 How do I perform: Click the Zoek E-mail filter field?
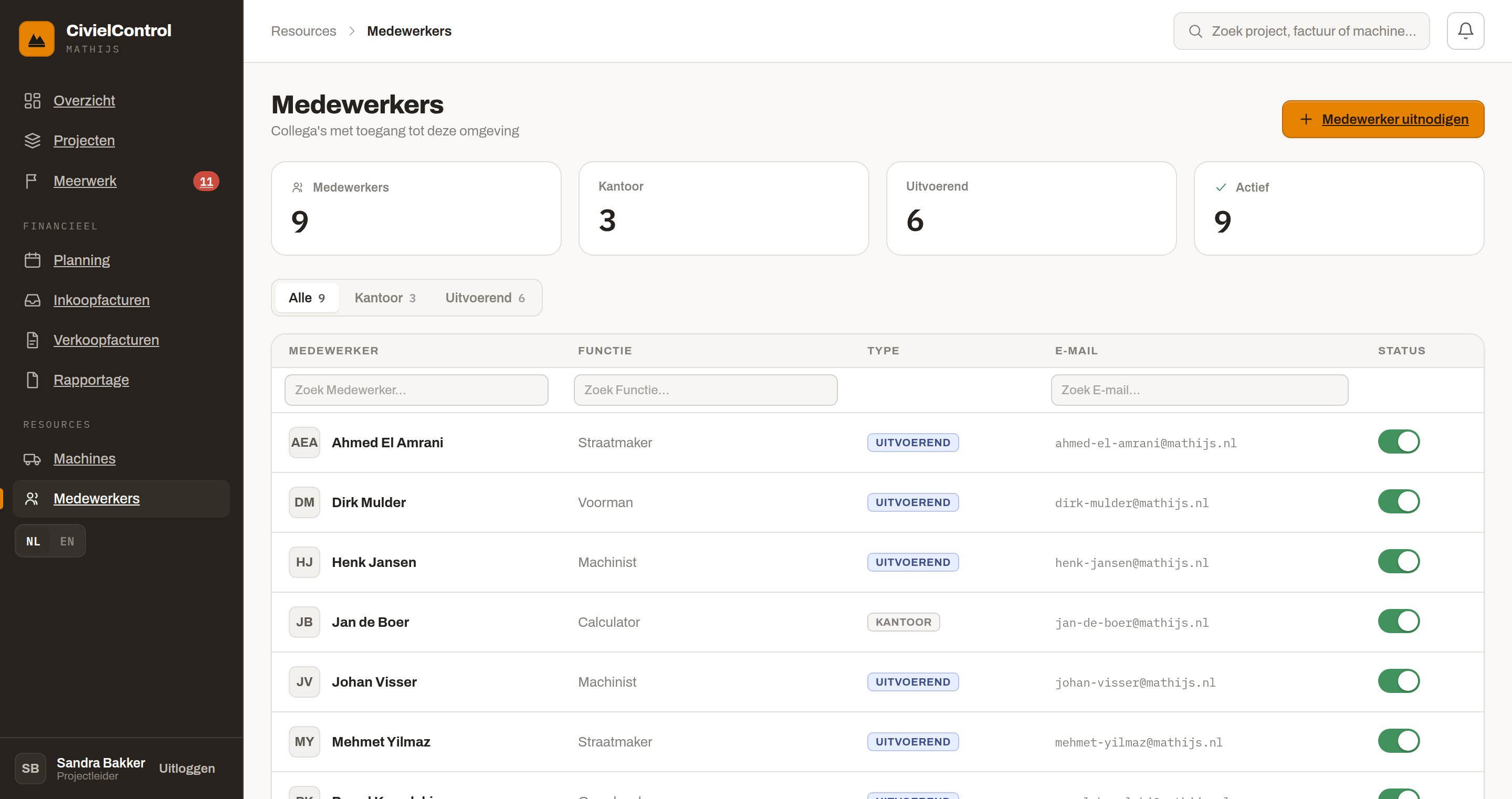(x=1199, y=390)
